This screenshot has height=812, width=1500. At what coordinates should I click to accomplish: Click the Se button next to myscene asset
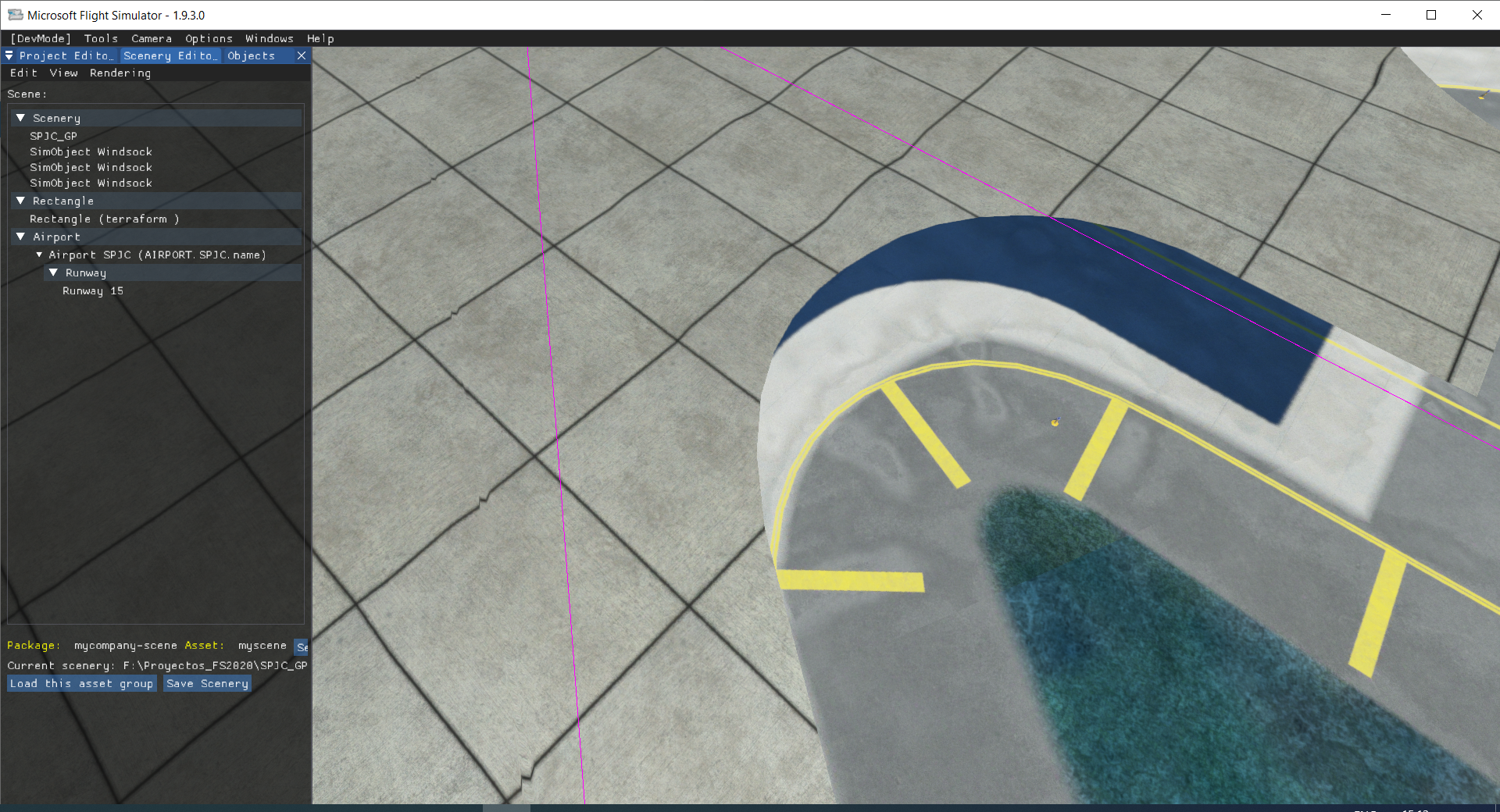click(302, 647)
